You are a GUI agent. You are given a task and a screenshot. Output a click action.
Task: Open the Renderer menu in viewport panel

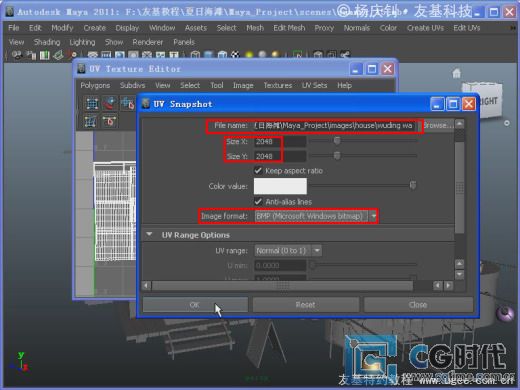click(x=148, y=42)
